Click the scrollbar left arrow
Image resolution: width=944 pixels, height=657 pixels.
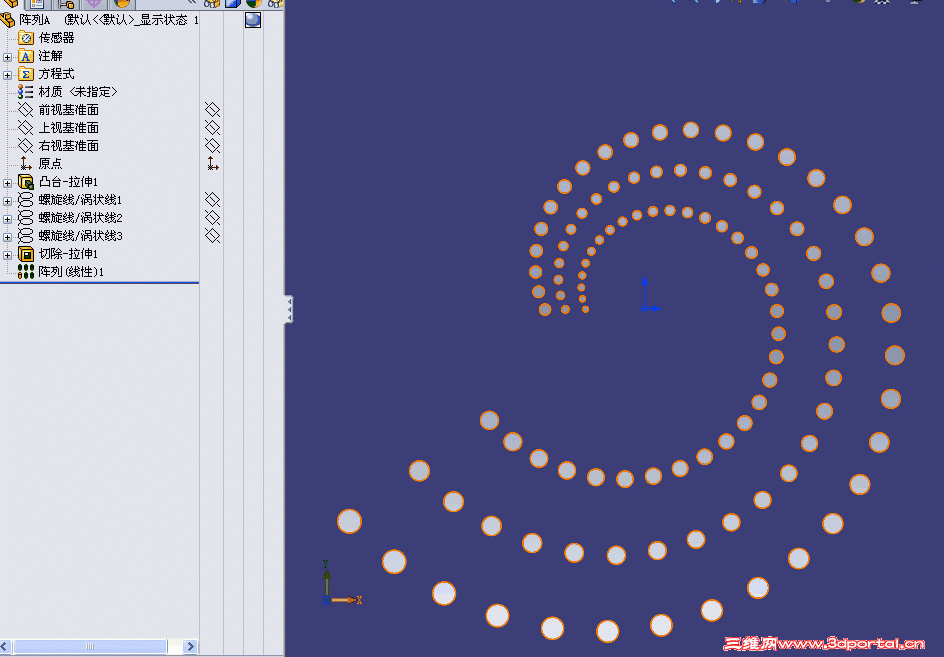(5, 647)
